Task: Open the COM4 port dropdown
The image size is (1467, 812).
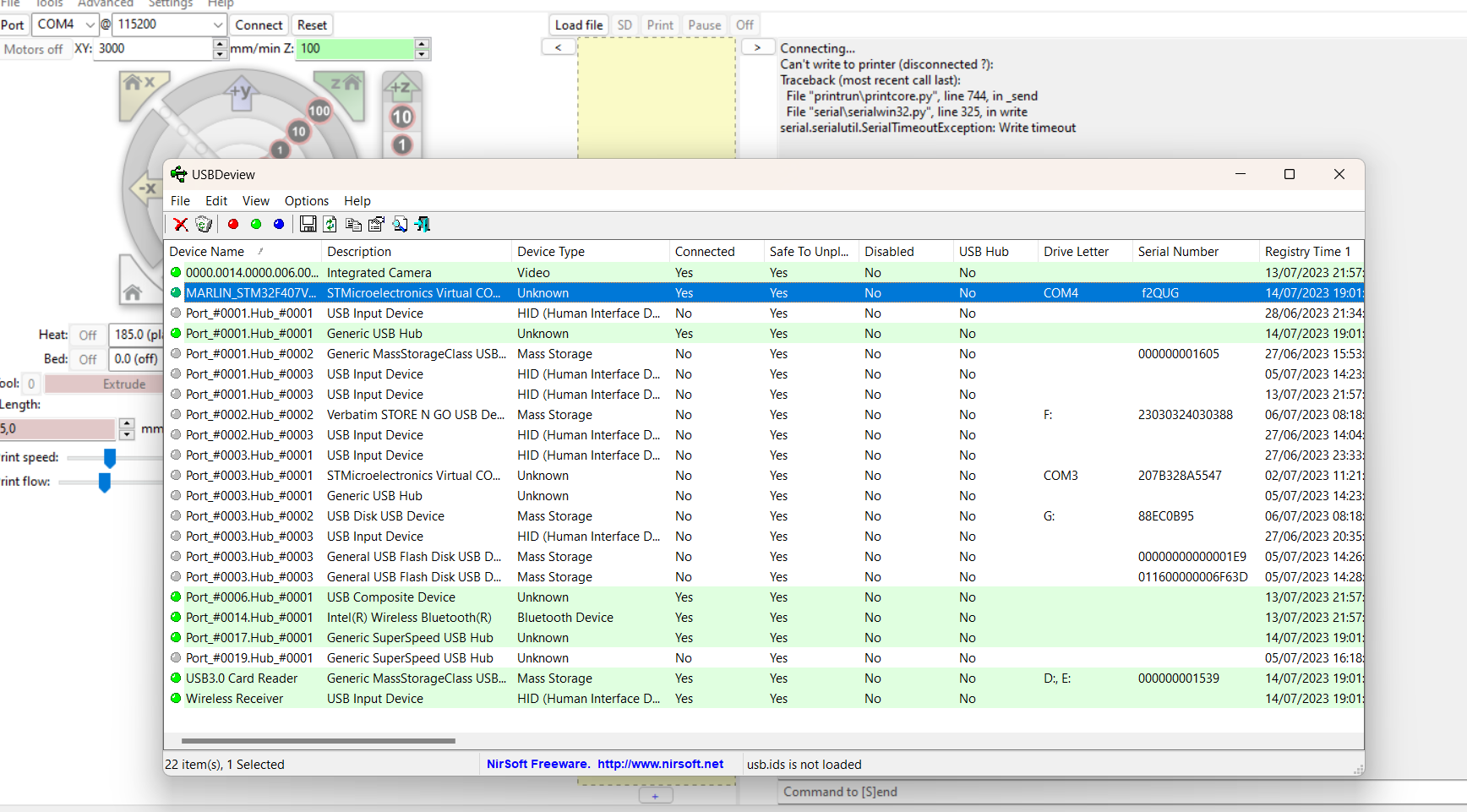Action: (x=65, y=25)
